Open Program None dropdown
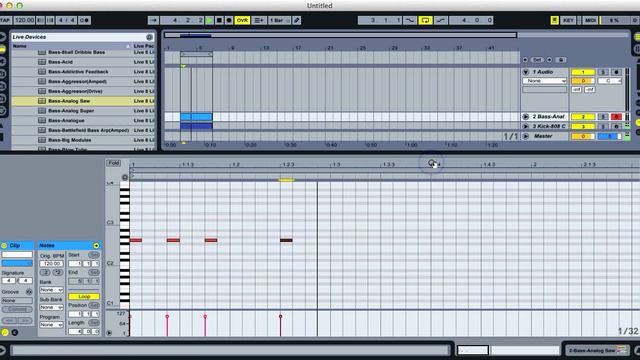640x360 pixels. (x=51, y=325)
